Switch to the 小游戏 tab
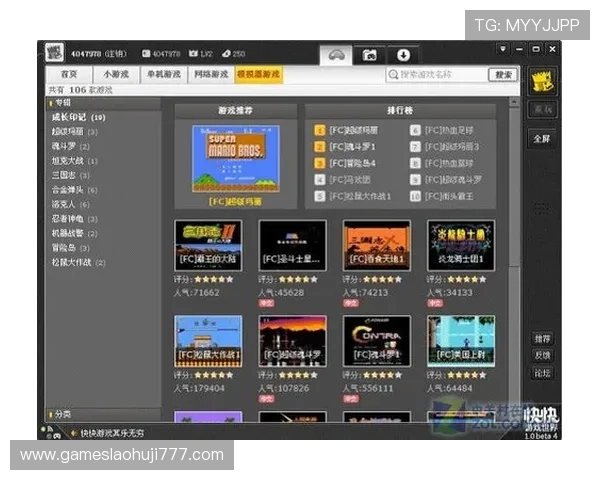600x480 pixels. 116,74
